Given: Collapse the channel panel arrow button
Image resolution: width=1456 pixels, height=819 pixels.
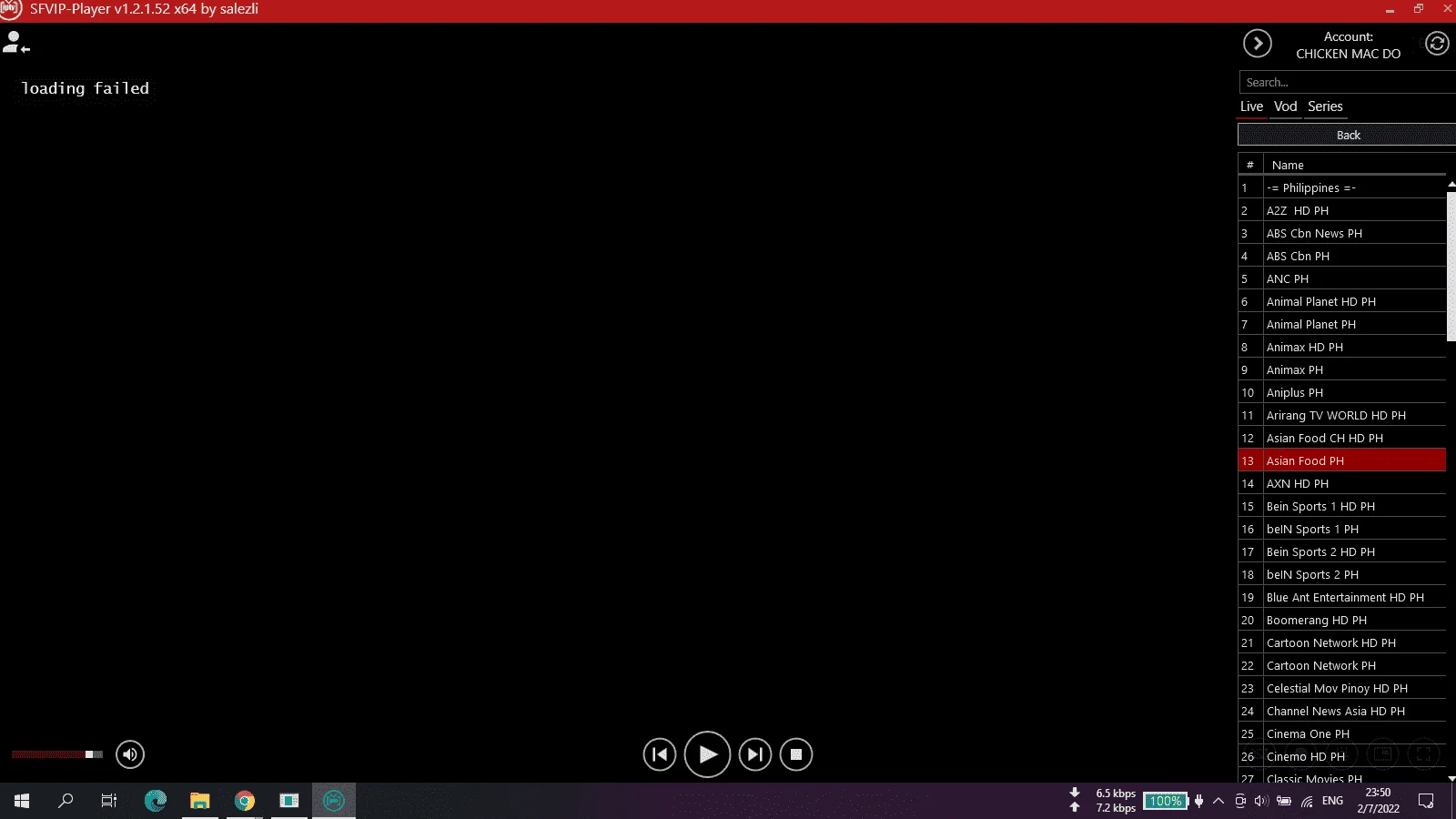Looking at the screenshot, I should click(x=1257, y=44).
